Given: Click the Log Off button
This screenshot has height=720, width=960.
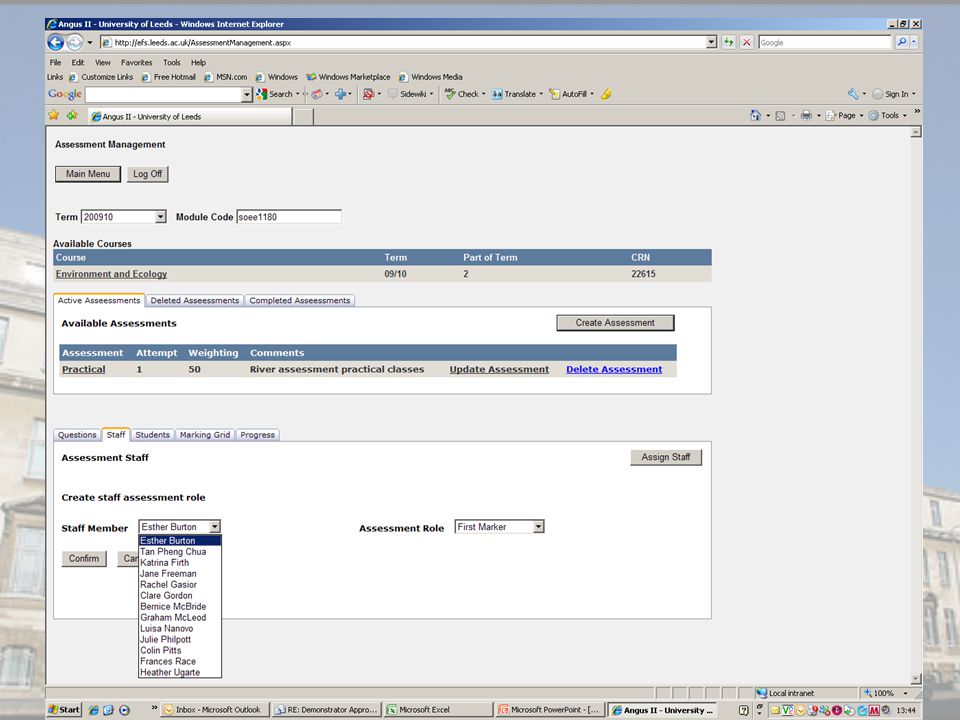Looking at the screenshot, I should coord(148,174).
